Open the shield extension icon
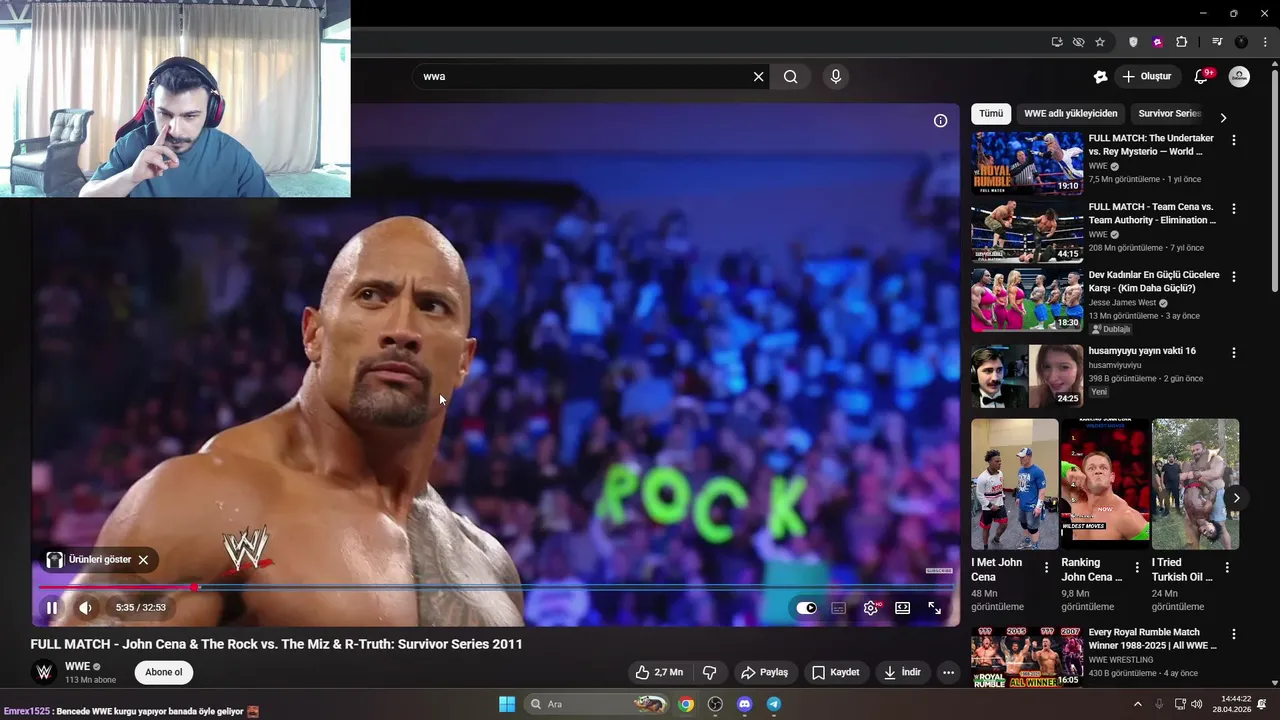Viewport: 1280px width, 720px height. (x=1133, y=42)
